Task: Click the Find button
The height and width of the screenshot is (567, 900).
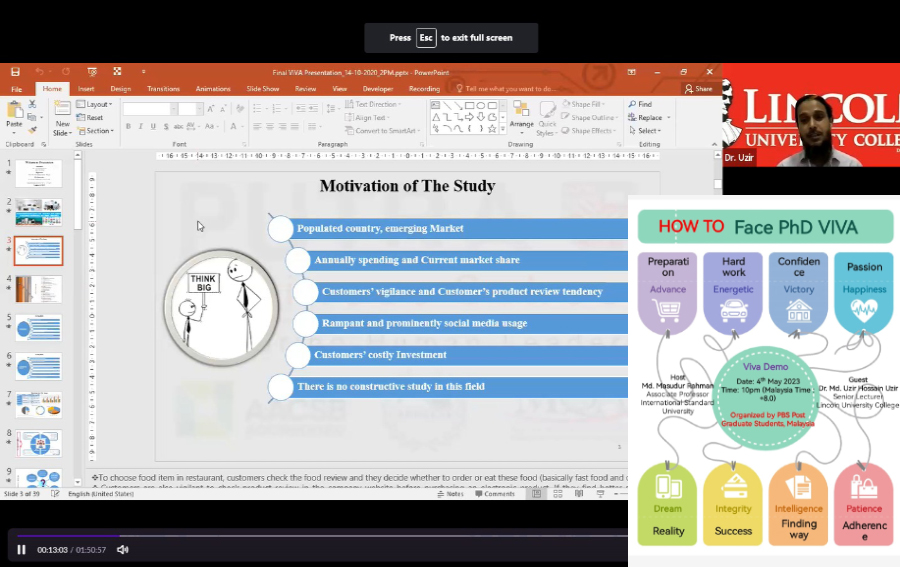Action: (x=640, y=104)
